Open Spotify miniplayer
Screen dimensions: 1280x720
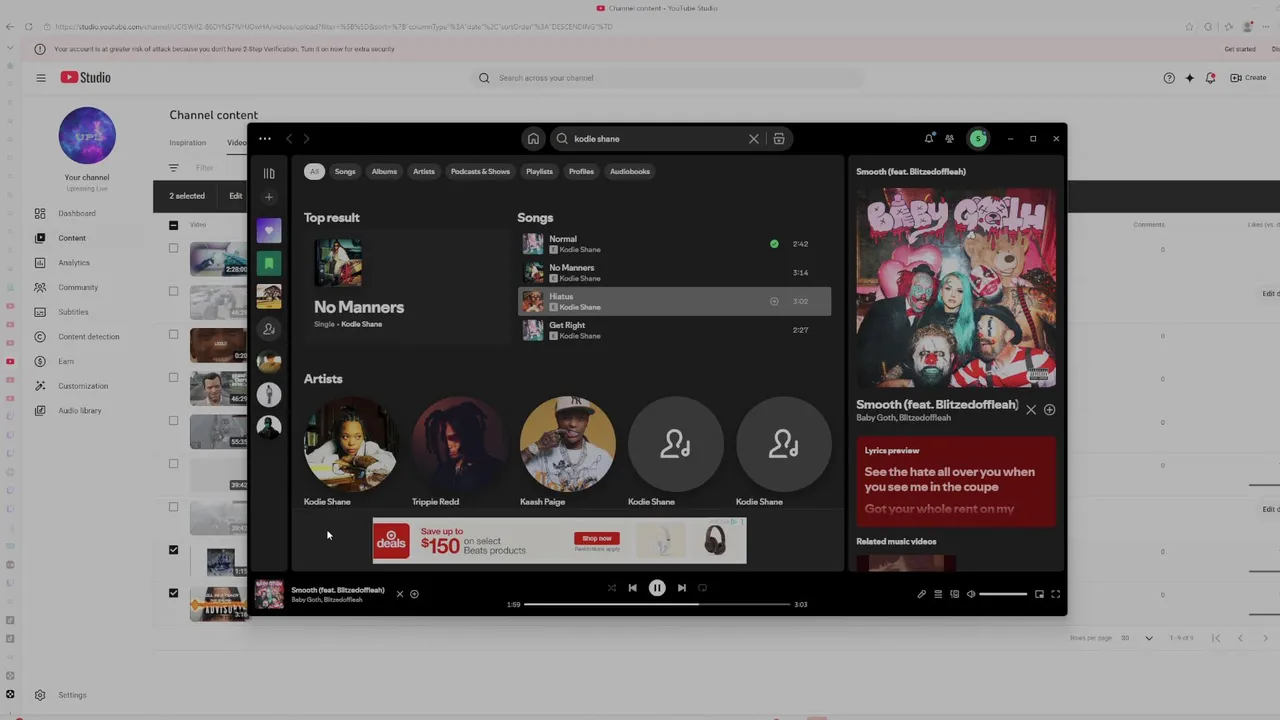[1039, 594]
